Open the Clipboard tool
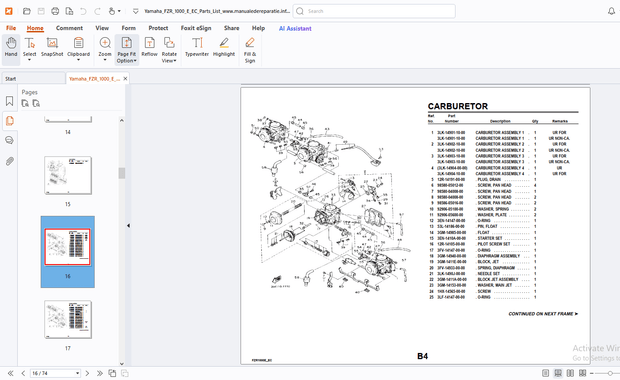 [x=78, y=46]
